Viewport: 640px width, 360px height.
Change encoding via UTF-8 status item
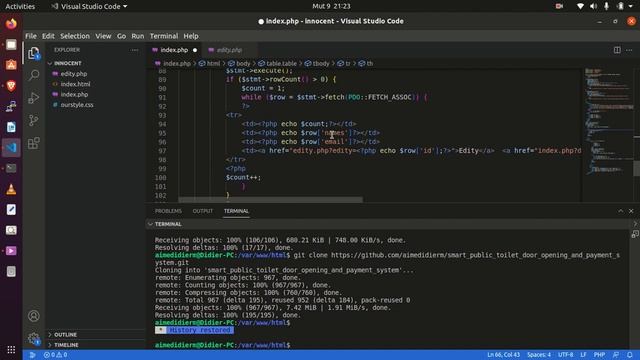[565, 355]
